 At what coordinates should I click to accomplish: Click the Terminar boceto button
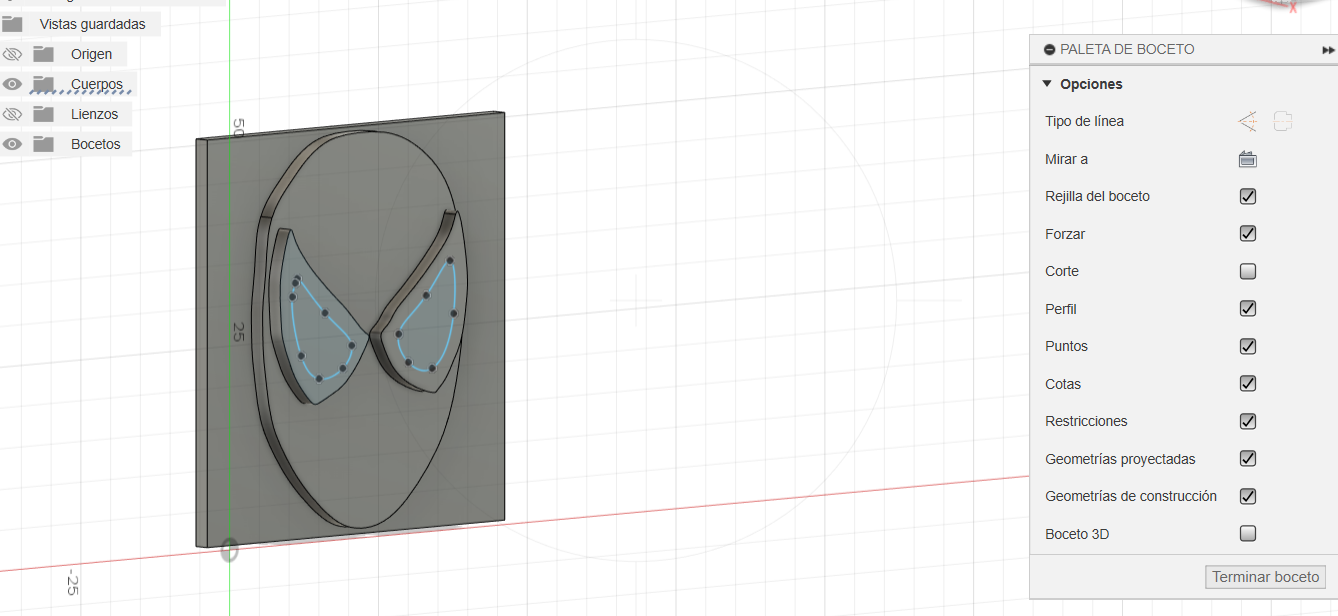(1266, 577)
